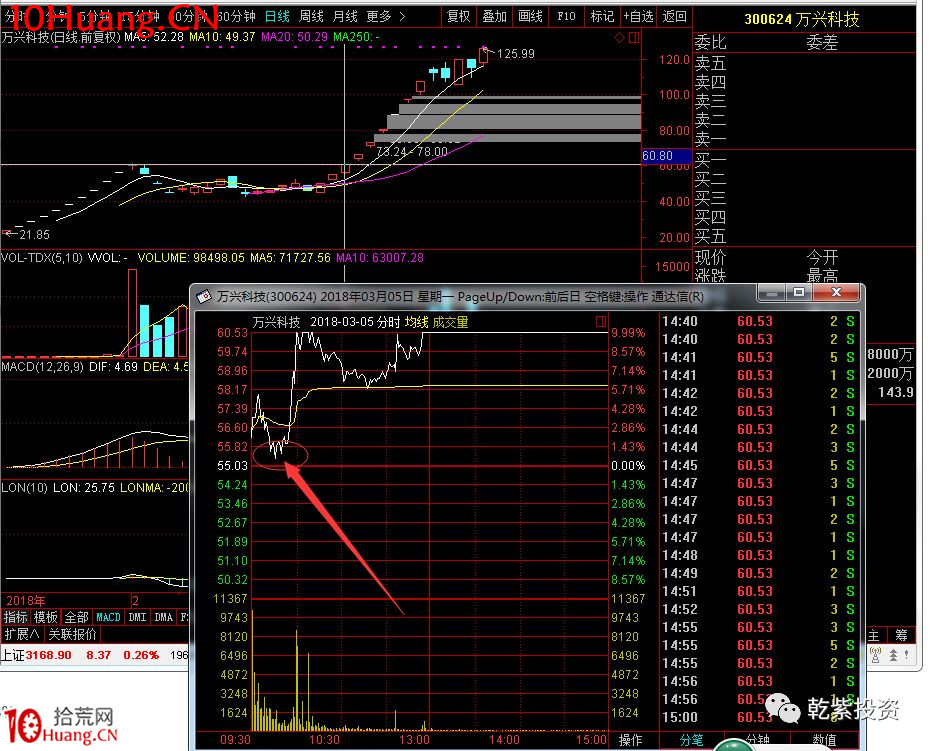Click the 14:40 first trade row
The width and height of the screenshot is (930, 751).
[x=759, y=322]
